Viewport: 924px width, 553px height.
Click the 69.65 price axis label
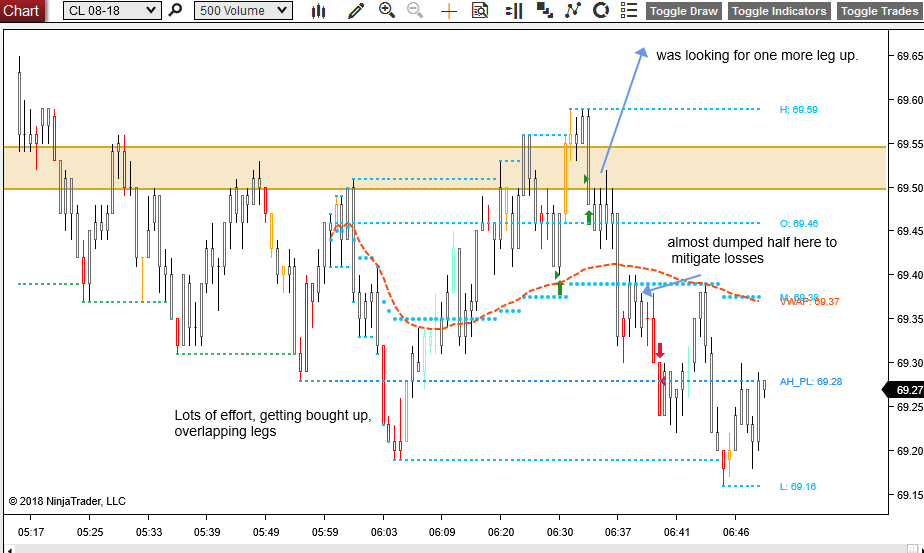910,56
